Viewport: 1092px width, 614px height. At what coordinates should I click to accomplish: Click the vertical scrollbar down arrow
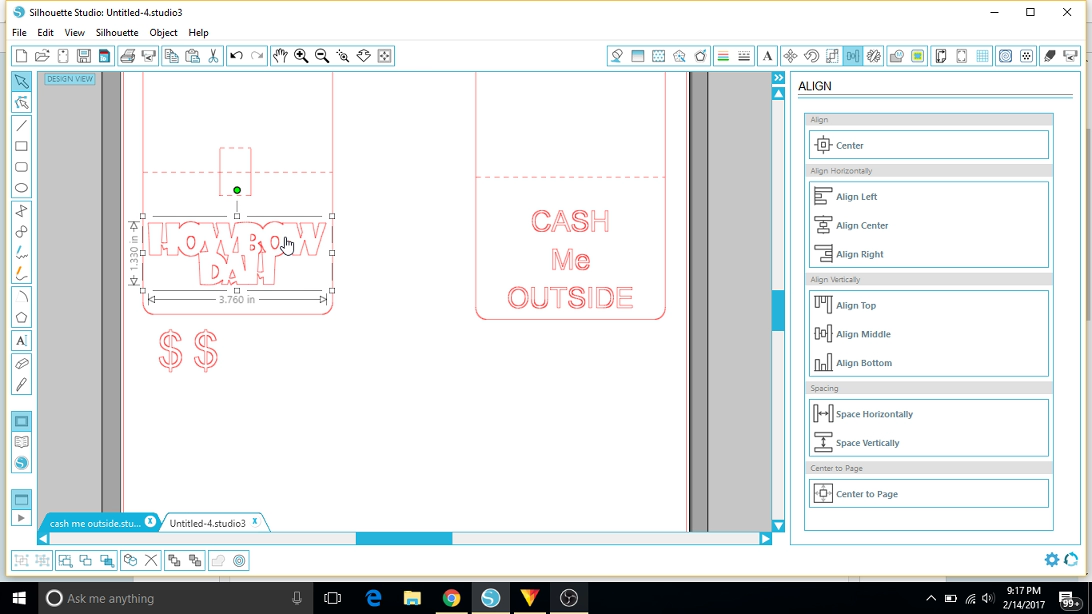click(x=779, y=526)
